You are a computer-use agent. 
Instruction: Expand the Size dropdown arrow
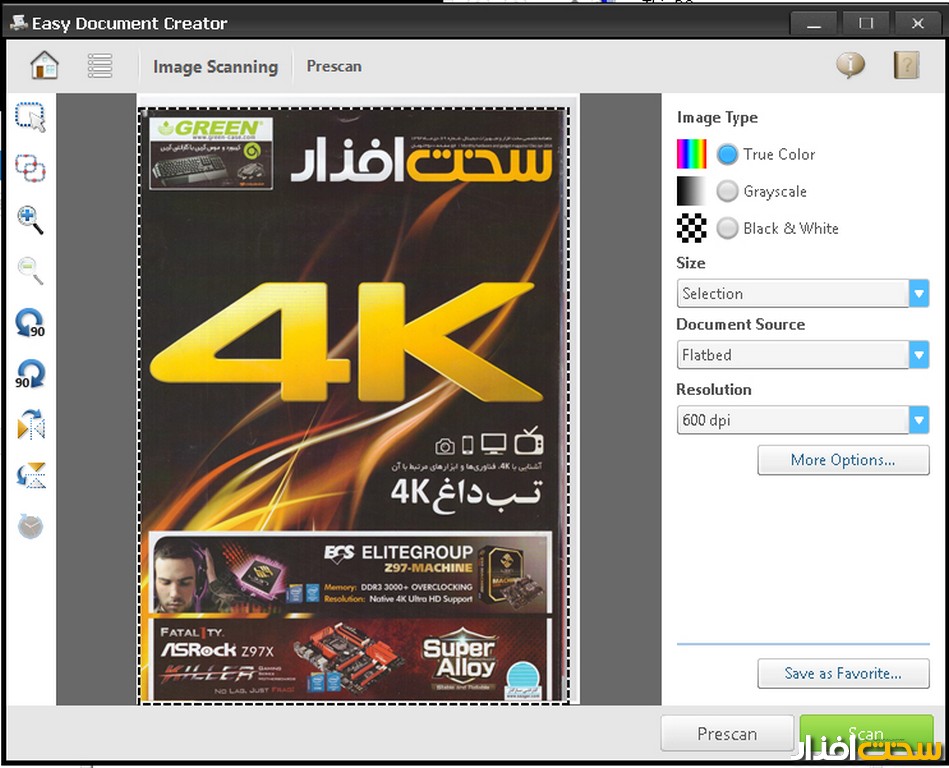(x=919, y=294)
